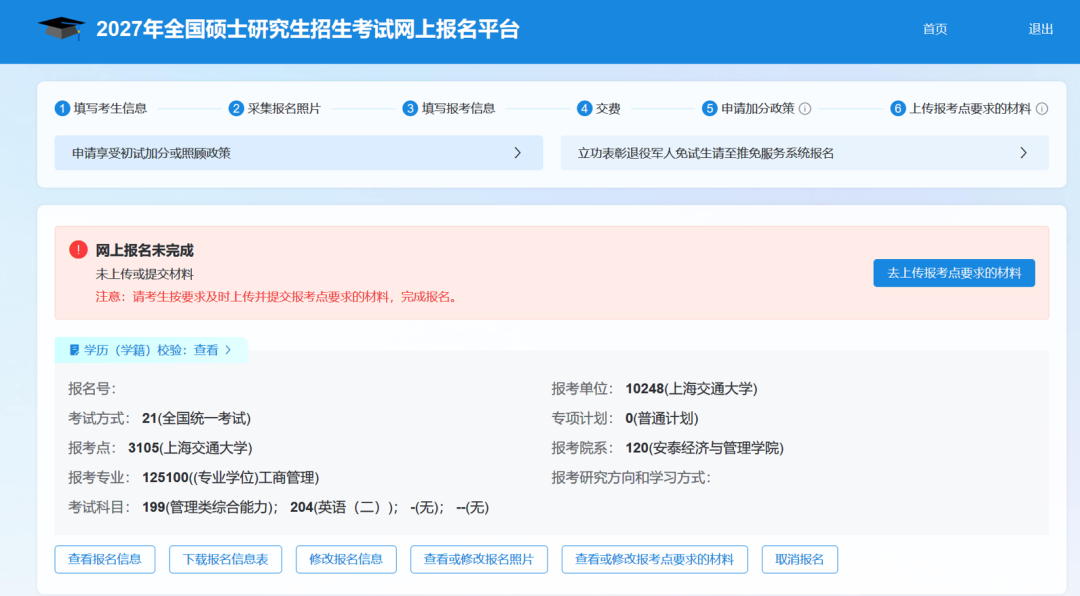Open the chevron after 学历校验 查看

229,350
